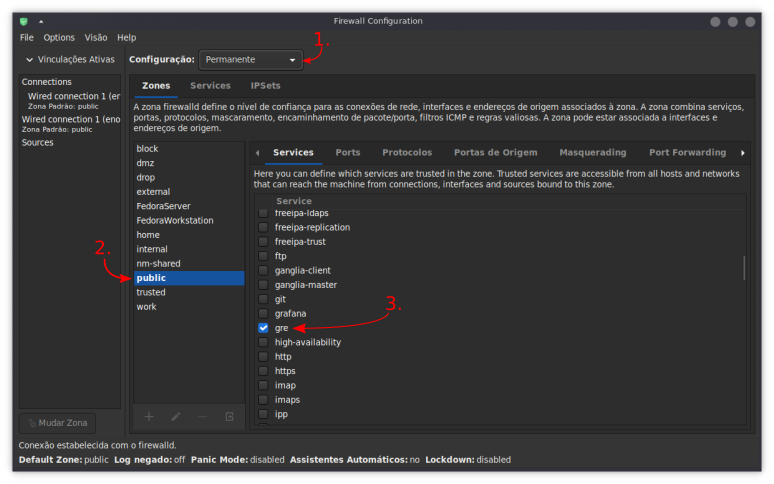
Task: Click the services list vertical scrollbar
Action: tap(744, 268)
